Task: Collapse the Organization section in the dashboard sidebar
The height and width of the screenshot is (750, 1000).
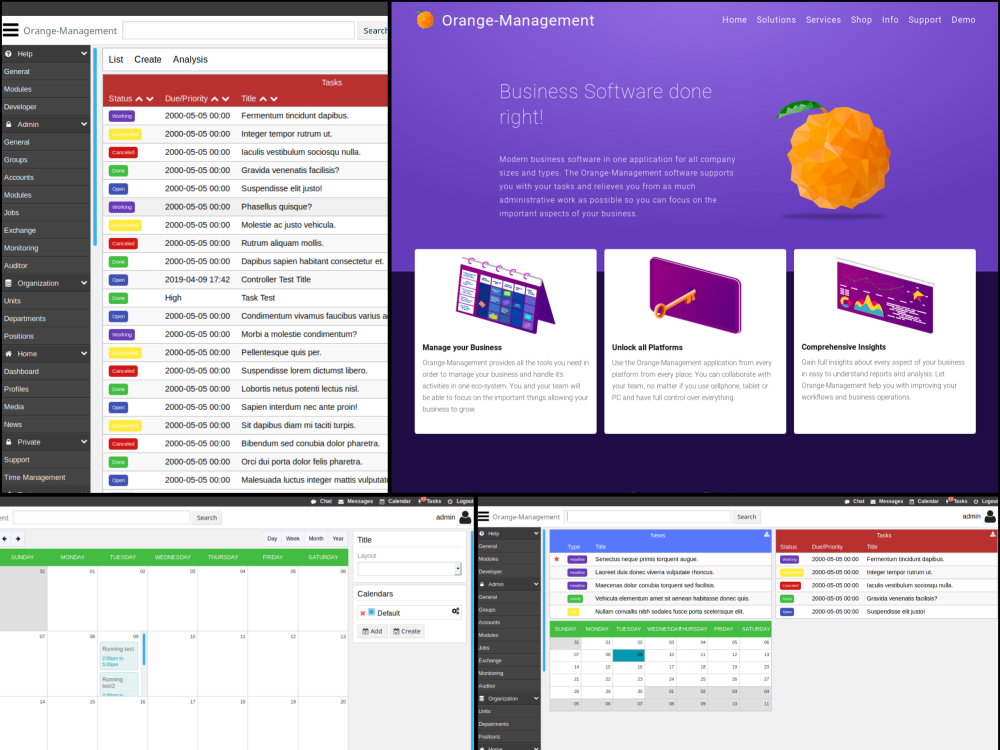Action: [x=536, y=698]
